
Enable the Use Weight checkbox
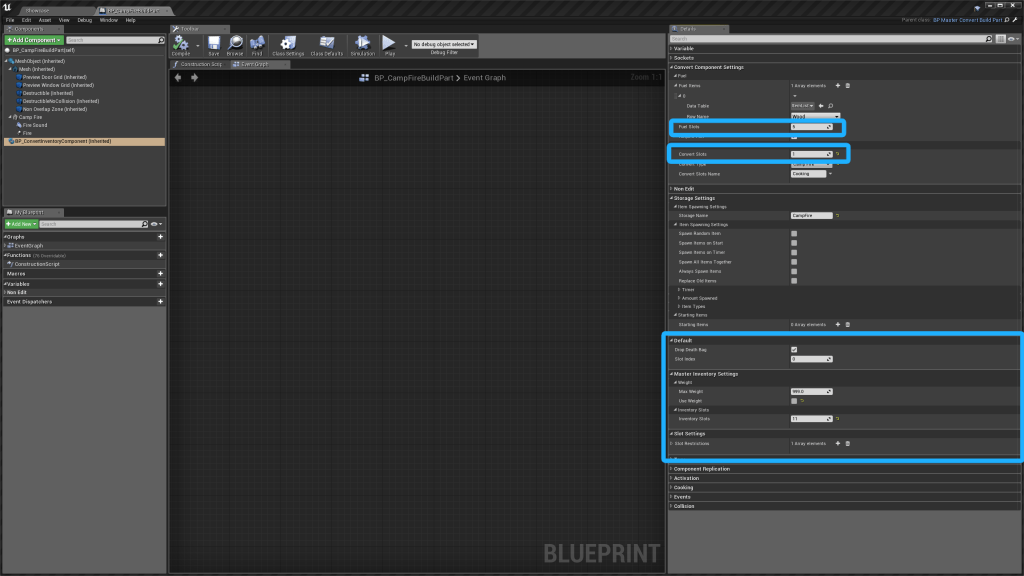(x=794, y=400)
